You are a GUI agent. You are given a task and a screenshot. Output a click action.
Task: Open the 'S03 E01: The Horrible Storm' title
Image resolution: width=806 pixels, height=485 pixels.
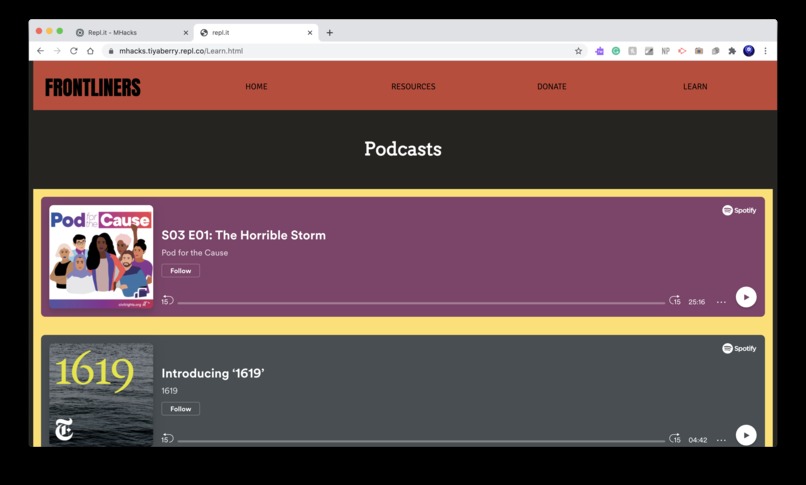pyautogui.click(x=244, y=235)
